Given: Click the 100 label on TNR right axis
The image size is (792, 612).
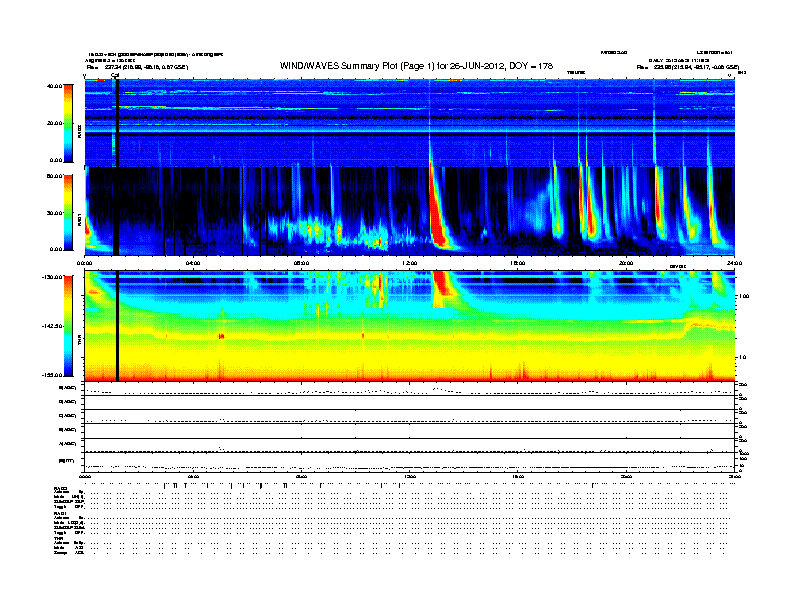Looking at the screenshot, I should (744, 296).
